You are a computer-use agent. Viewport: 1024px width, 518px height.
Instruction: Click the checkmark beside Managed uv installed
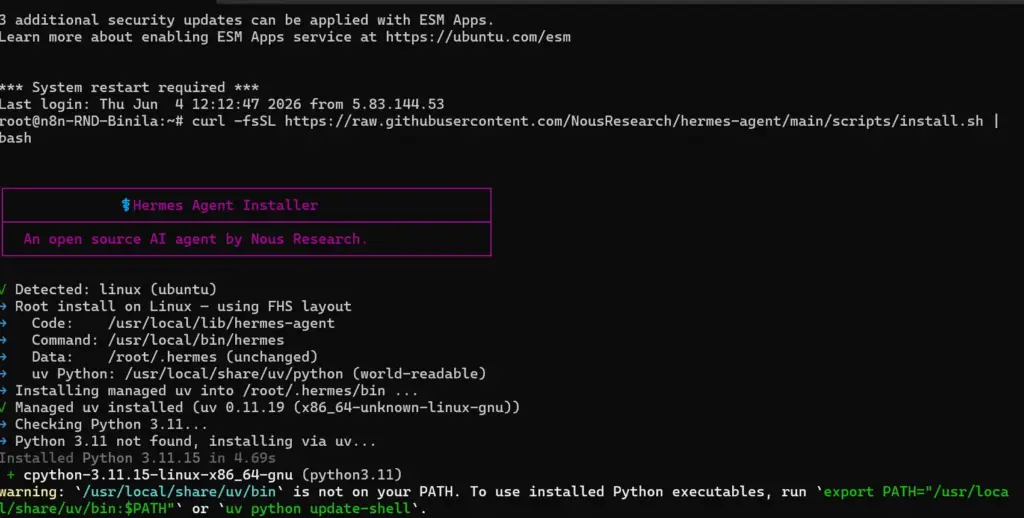tap(3, 408)
